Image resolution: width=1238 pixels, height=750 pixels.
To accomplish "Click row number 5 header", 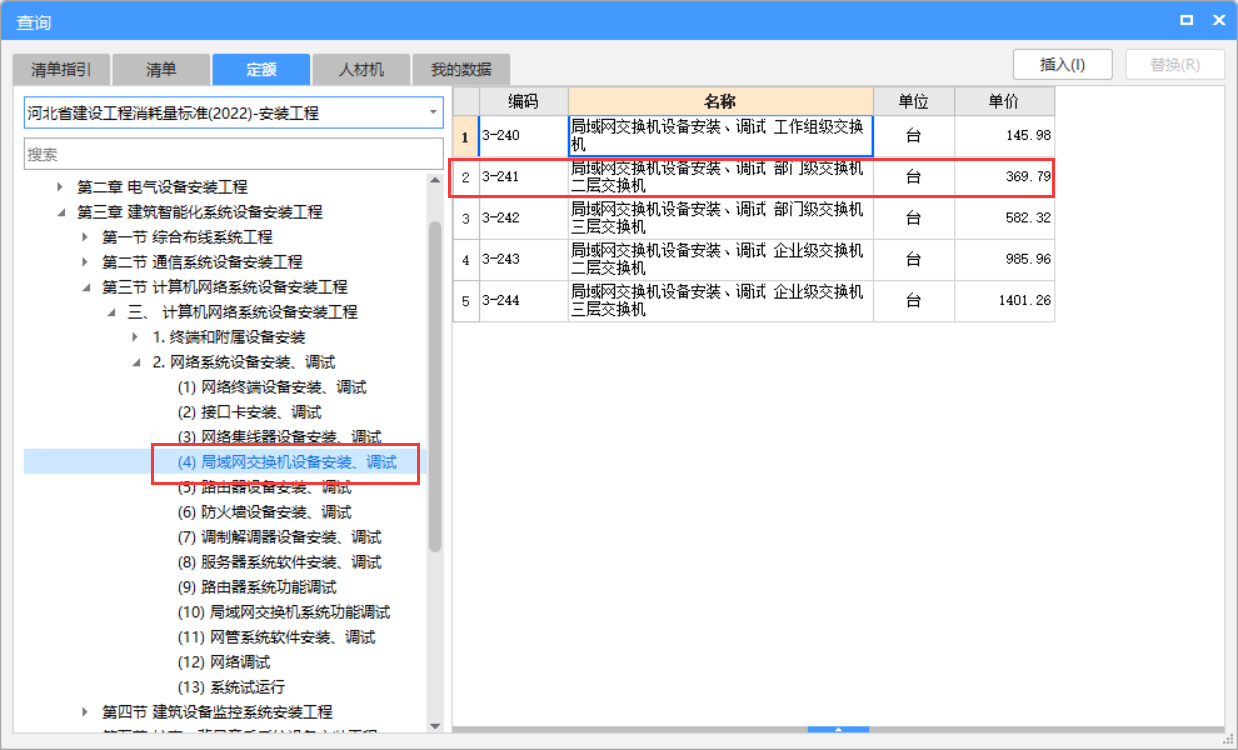I will 466,301.
